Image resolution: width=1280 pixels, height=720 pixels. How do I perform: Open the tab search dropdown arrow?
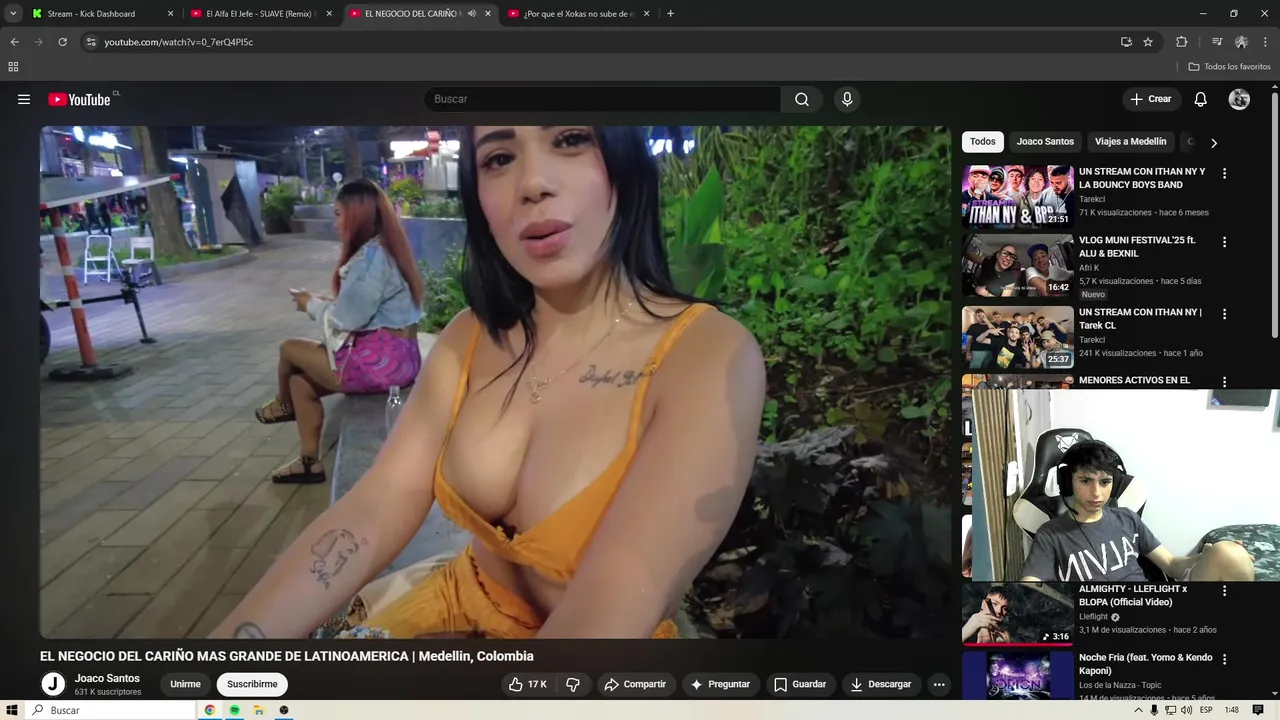tap(13, 14)
